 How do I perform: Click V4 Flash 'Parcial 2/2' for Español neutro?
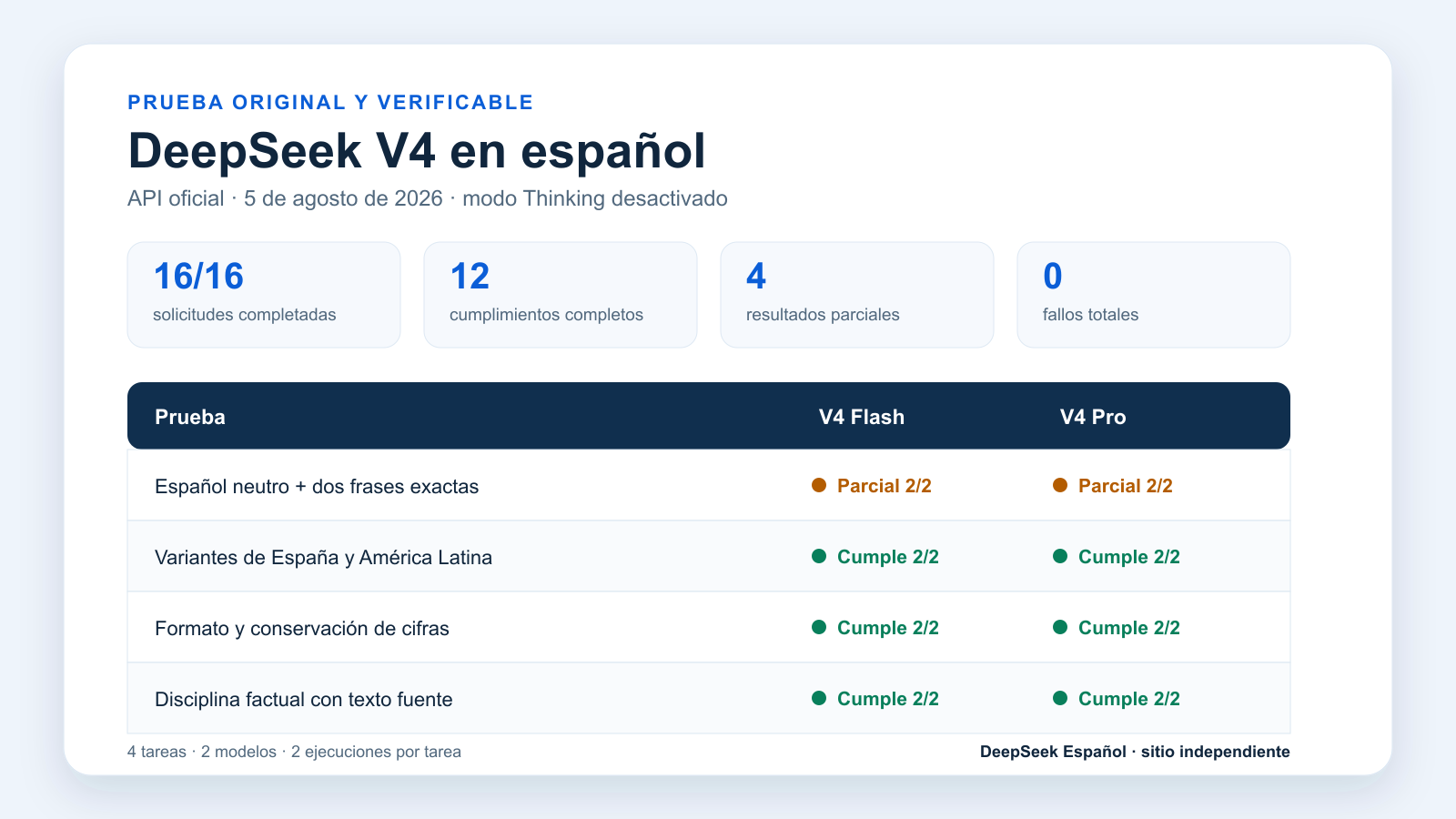(x=872, y=486)
